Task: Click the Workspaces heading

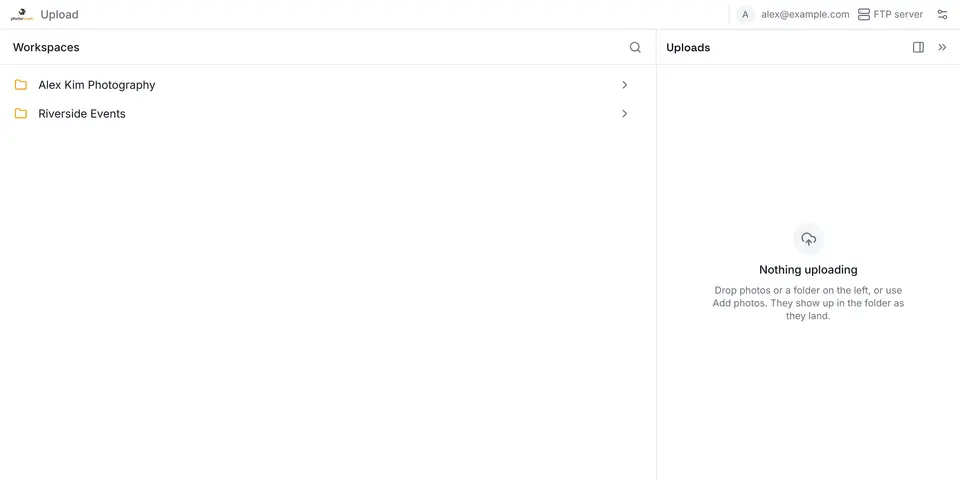Action: pyautogui.click(x=46, y=47)
